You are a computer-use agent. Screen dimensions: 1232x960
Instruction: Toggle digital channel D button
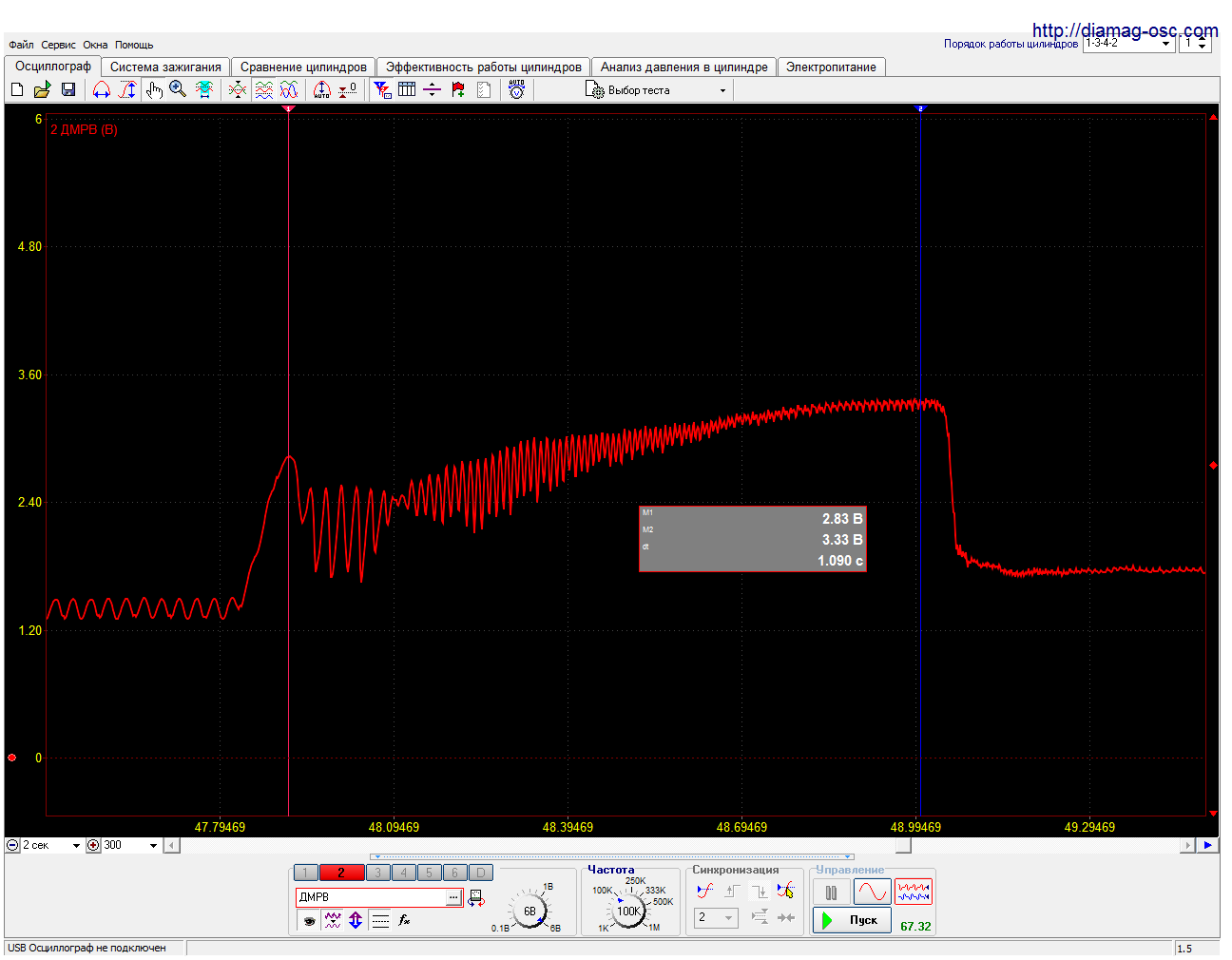tap(480, 873)
